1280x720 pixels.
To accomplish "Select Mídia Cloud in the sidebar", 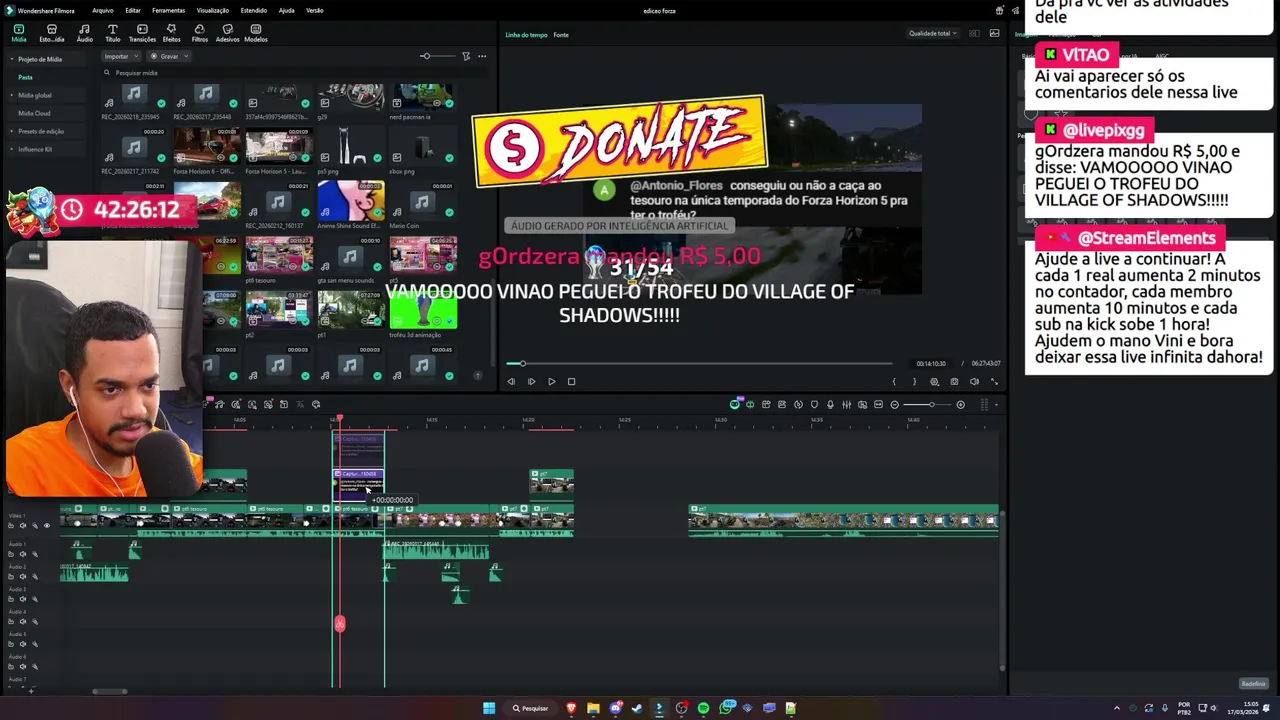I will point(34,113).
